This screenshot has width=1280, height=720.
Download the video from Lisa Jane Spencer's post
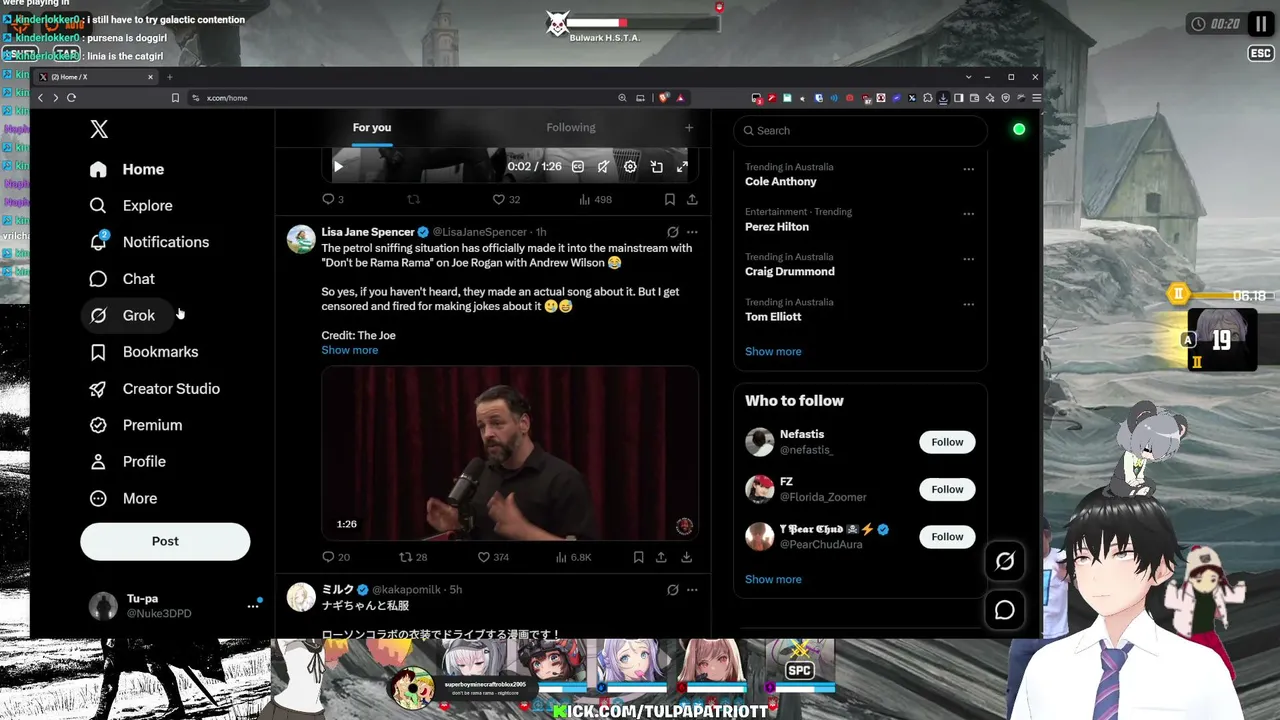click(686, 557)
